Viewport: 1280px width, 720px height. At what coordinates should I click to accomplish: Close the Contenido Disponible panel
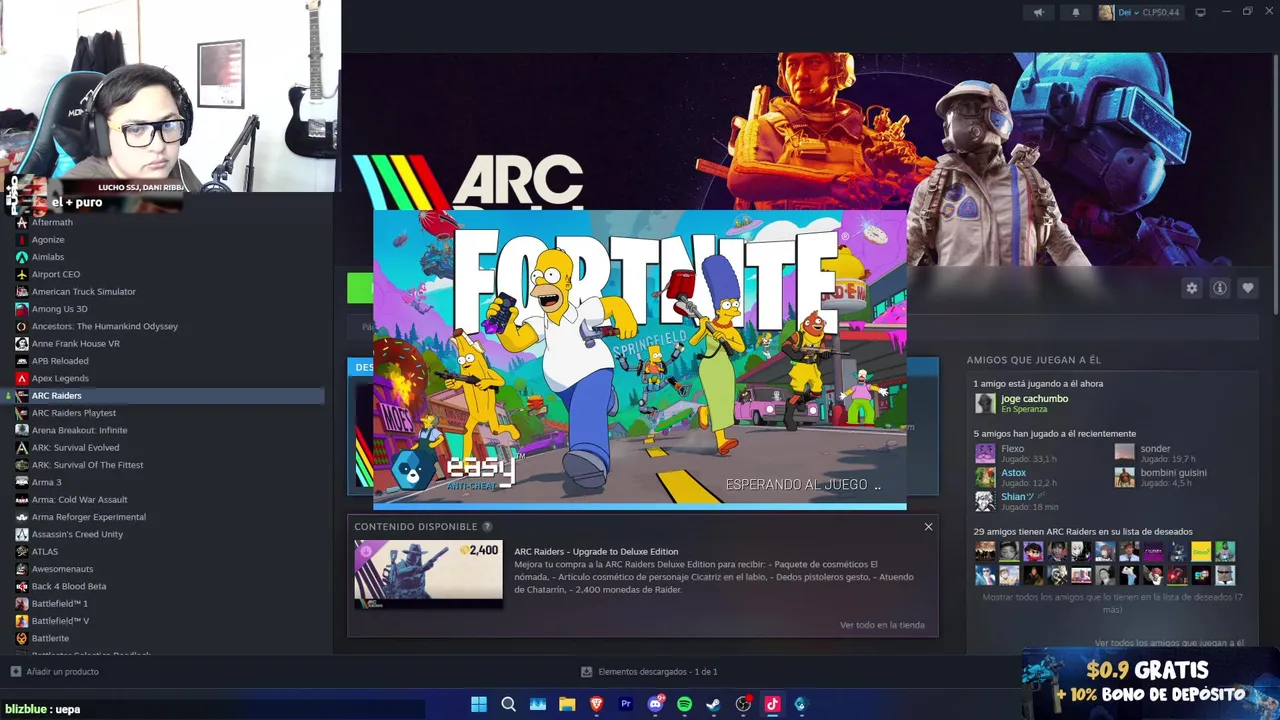[928, 526]
